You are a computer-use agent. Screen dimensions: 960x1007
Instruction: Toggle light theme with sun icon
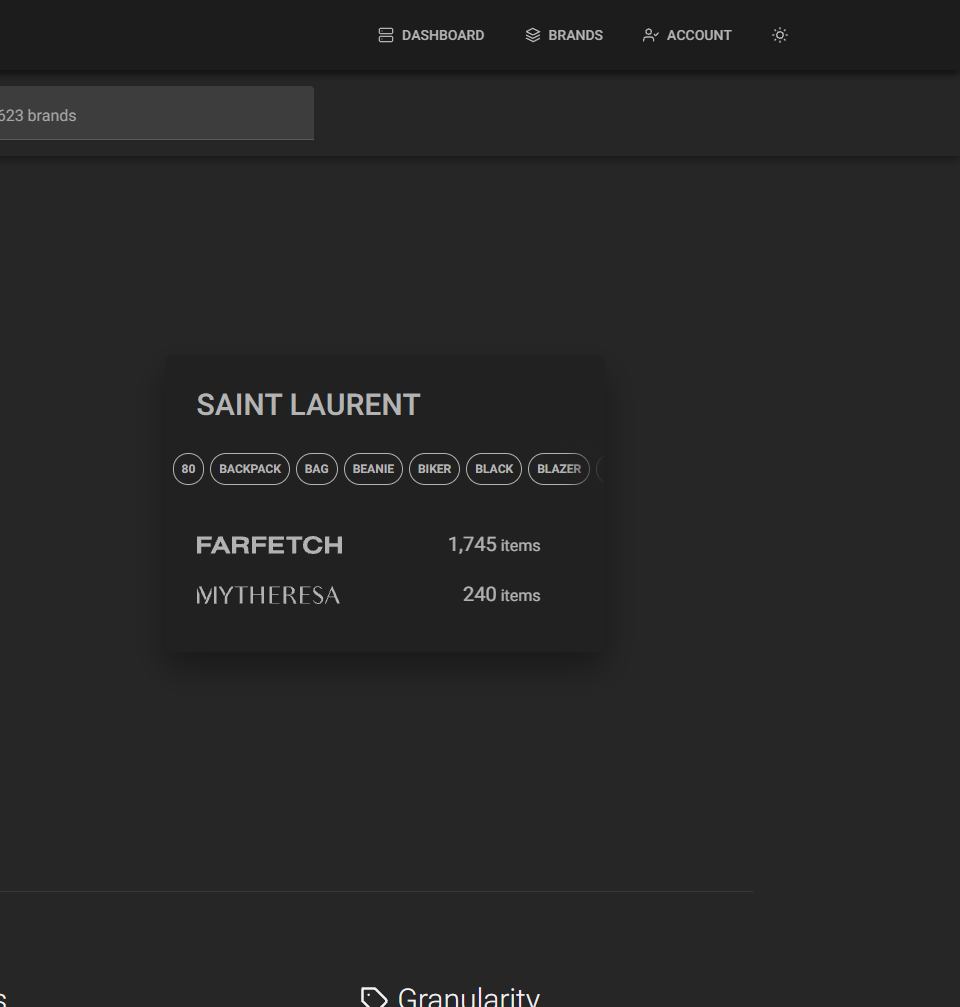780,35
